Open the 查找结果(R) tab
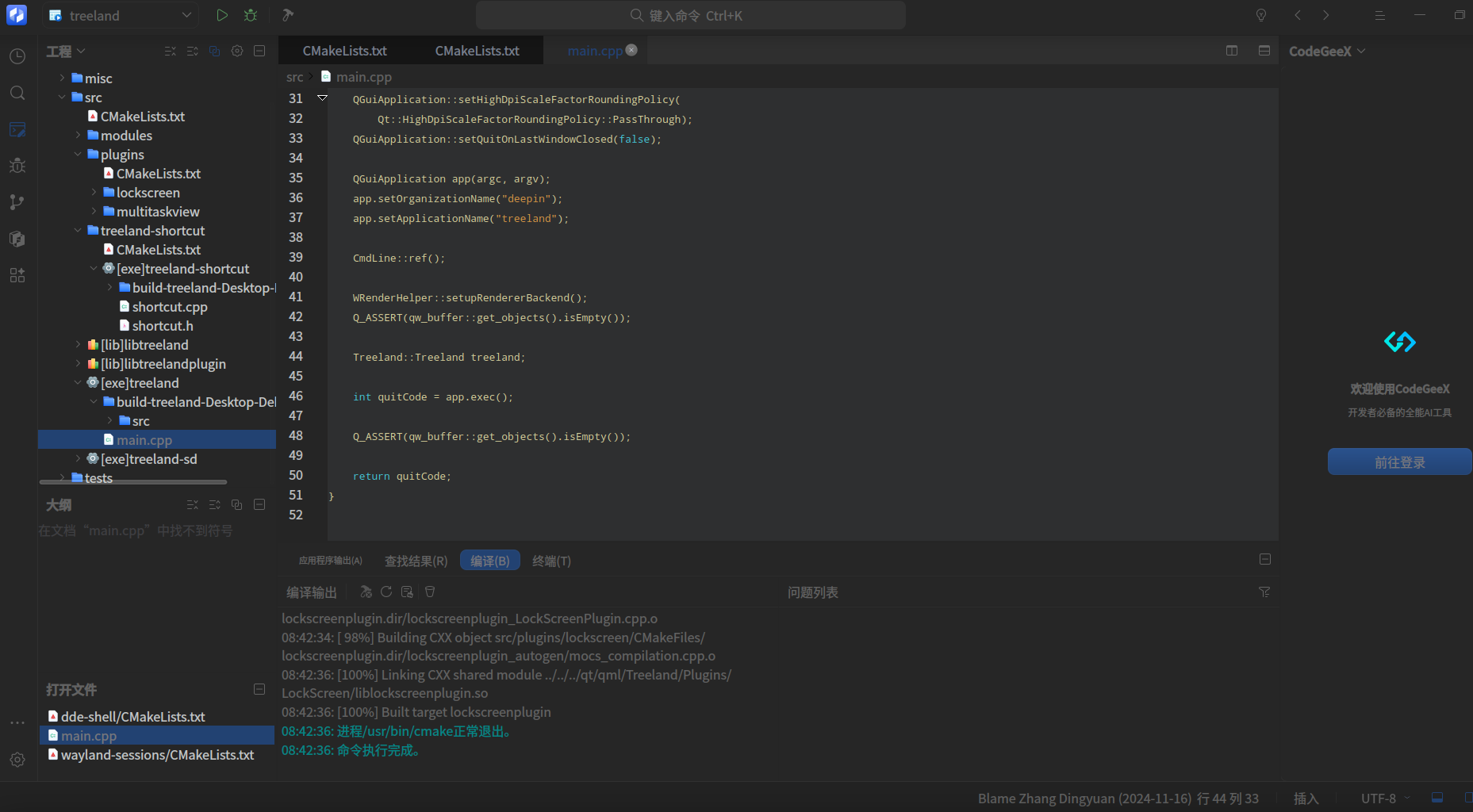The height and width of the screenshot is (812, 1473). 416,561
